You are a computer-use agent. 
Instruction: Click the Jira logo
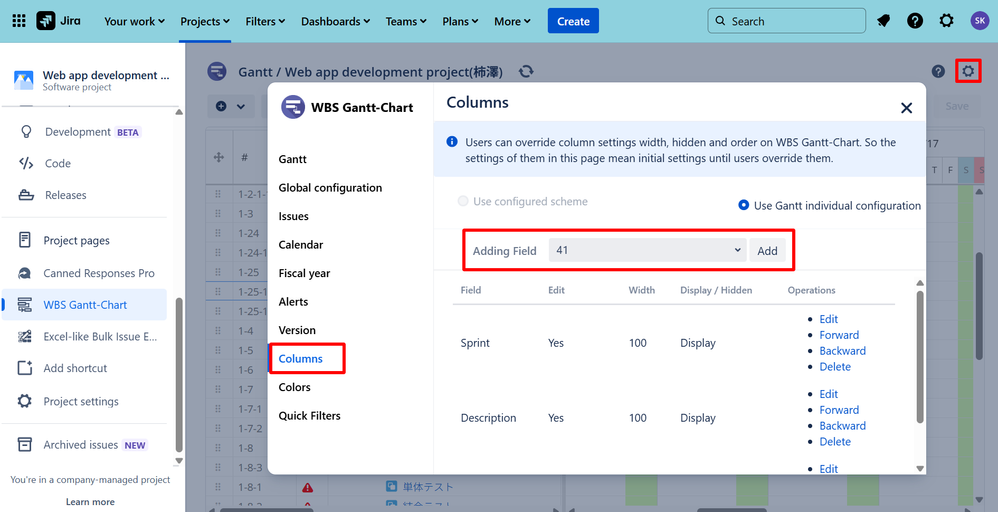(x=59, y=21)
